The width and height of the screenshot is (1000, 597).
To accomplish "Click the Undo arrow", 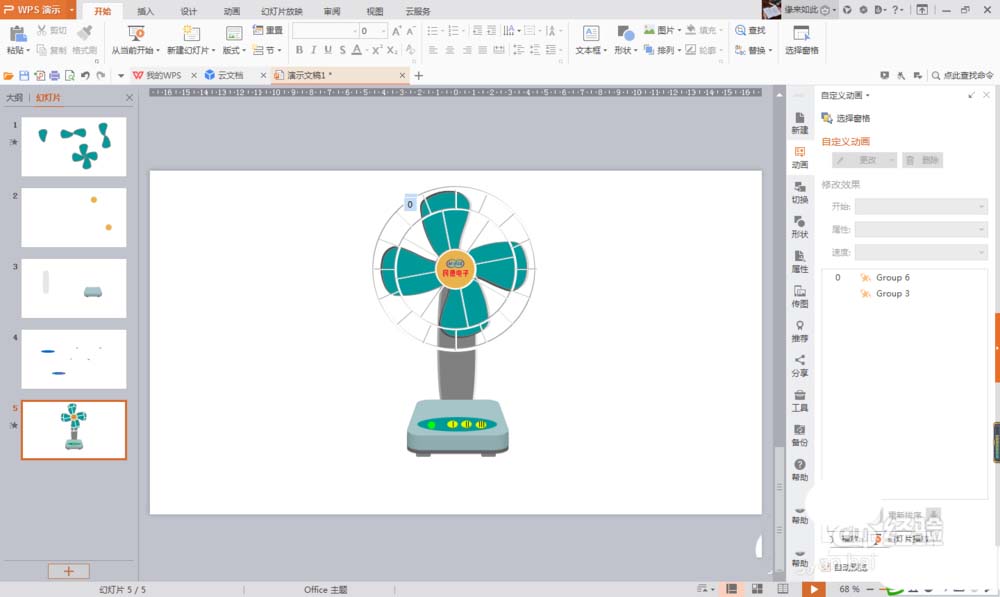I will pos(85,75).
